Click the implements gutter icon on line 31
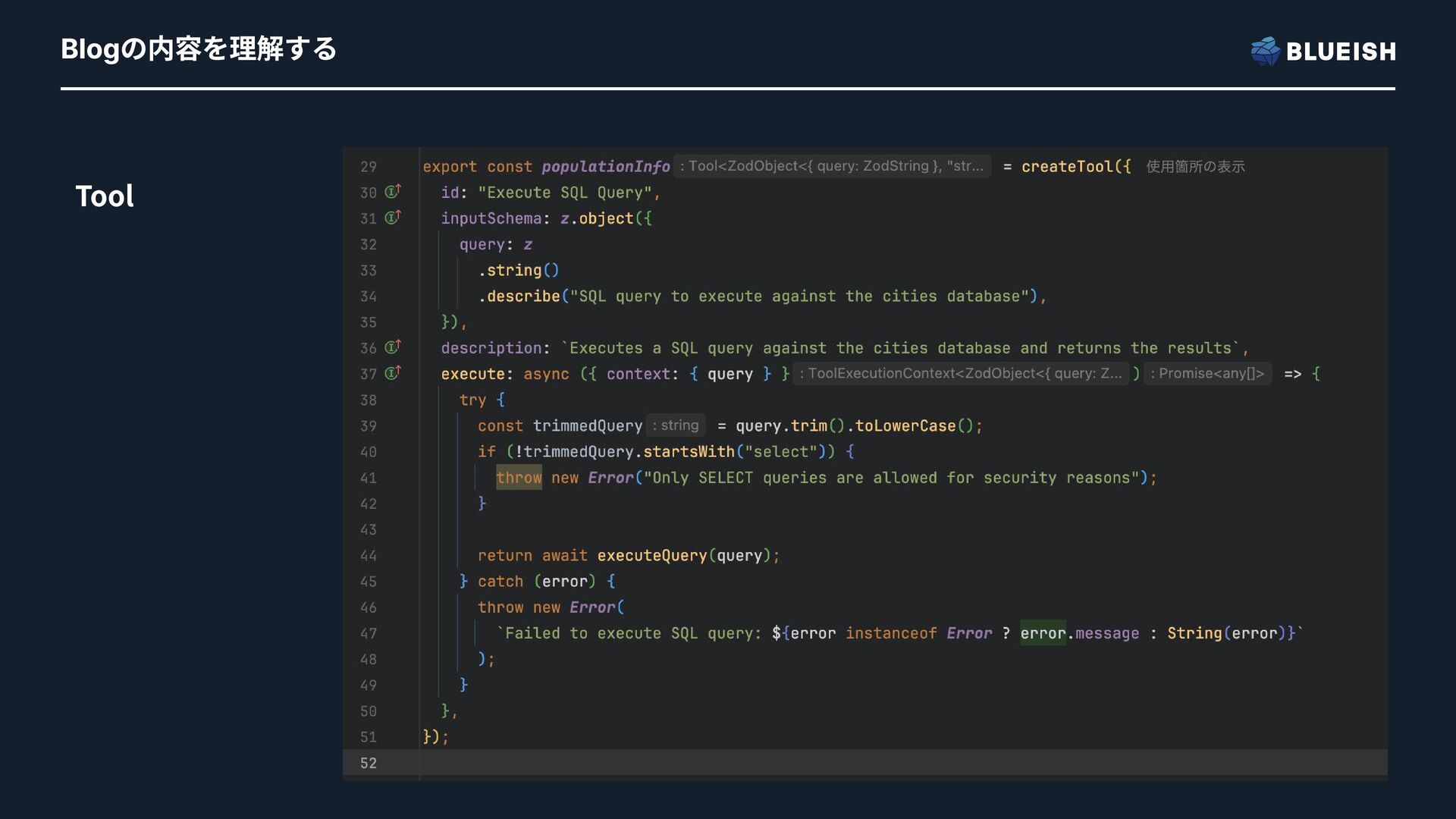This screenshot has width=1456, height=819. coord(392,218)
